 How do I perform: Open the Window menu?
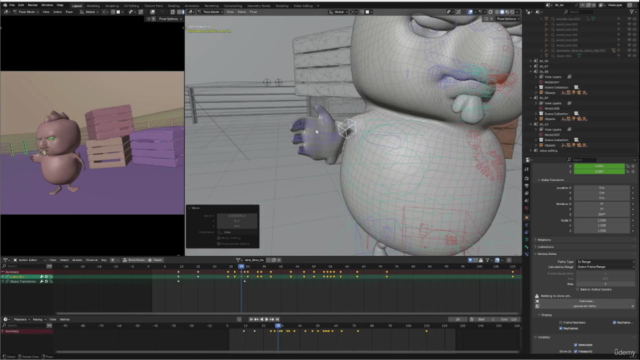pos(47,5)
